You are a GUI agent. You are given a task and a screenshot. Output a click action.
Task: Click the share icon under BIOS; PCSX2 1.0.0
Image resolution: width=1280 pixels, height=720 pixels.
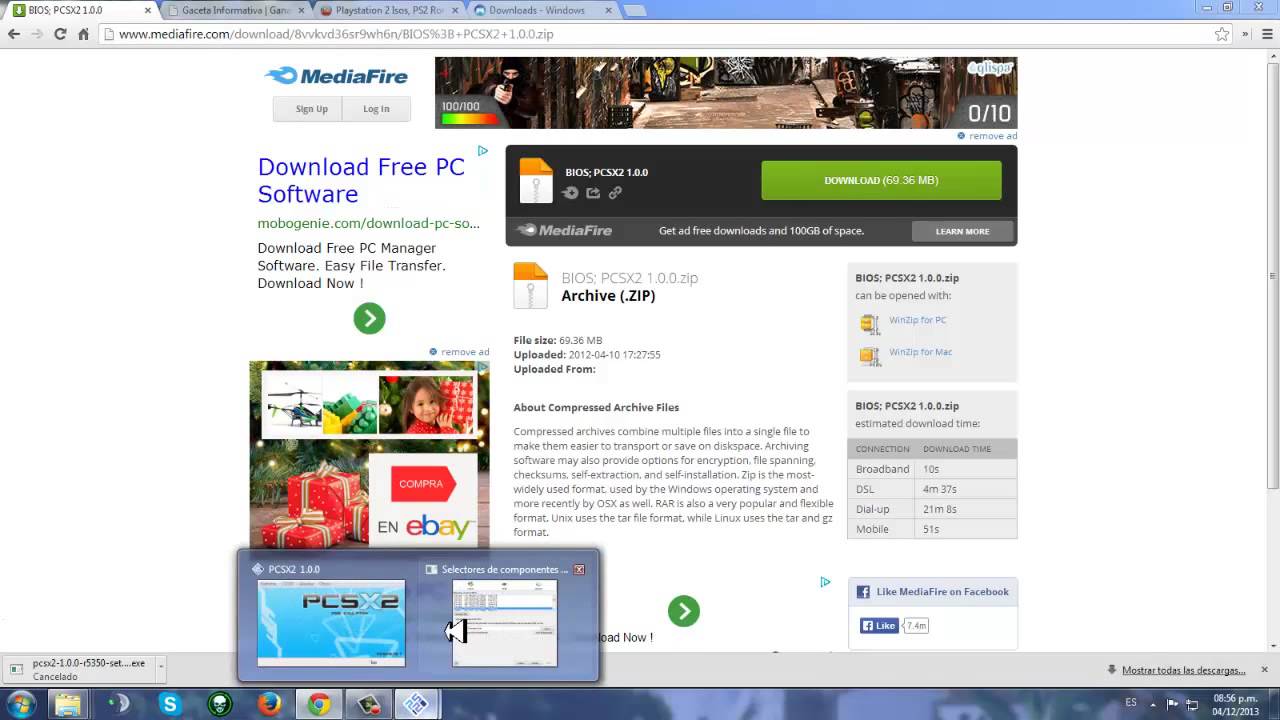point(593,193)
